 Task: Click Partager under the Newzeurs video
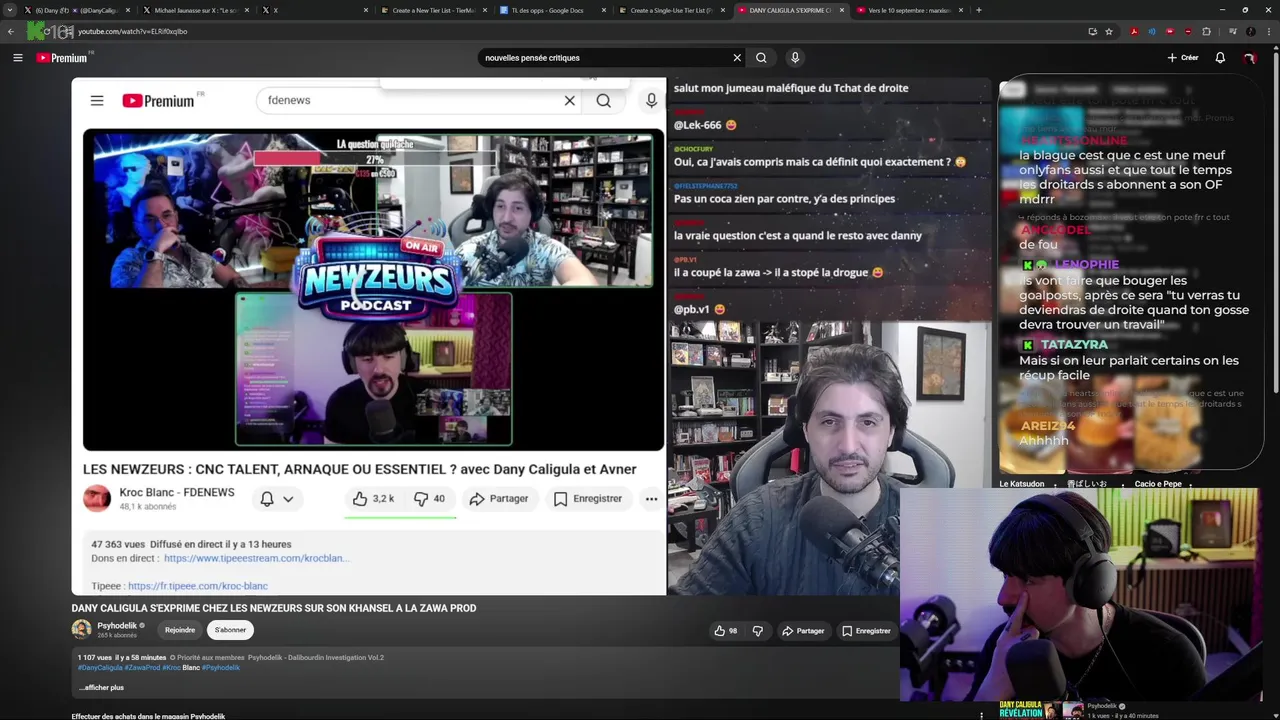point(498,498)
